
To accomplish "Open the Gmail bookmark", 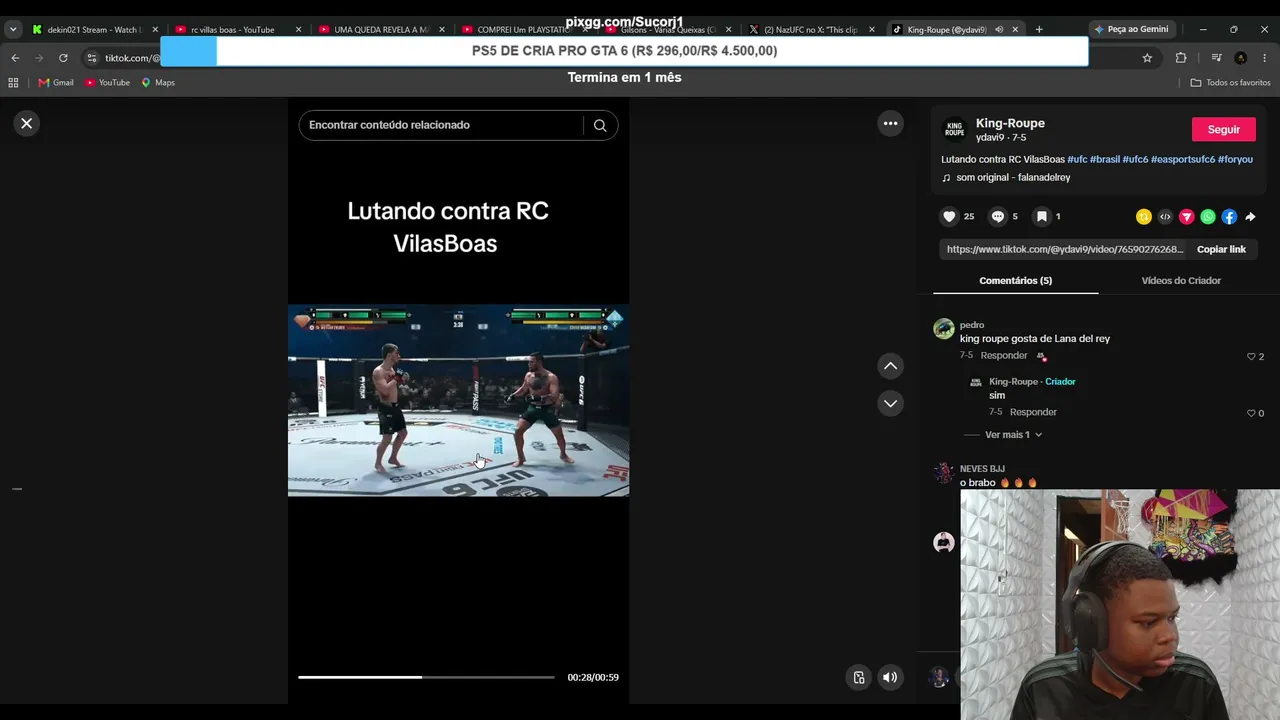I will pos(56,83).
